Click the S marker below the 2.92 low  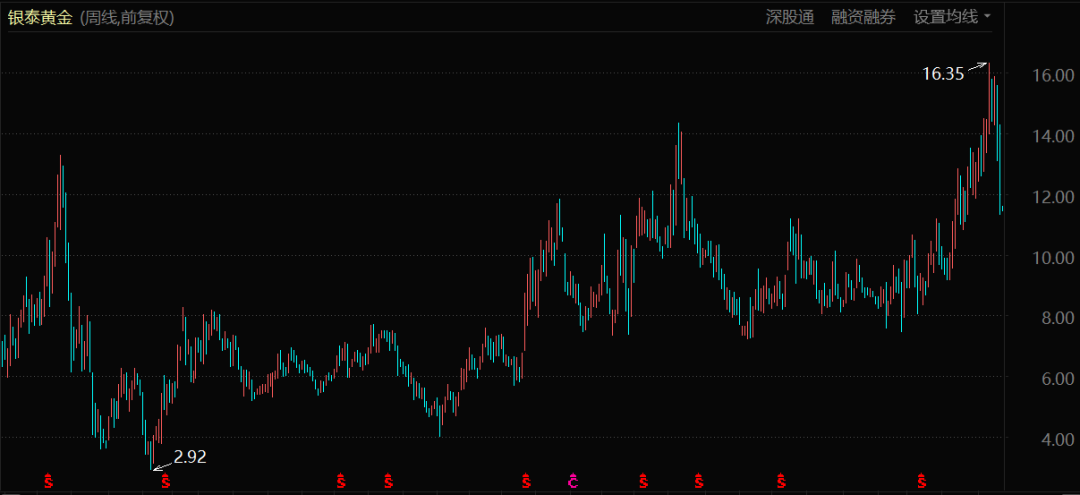point(166,482)
